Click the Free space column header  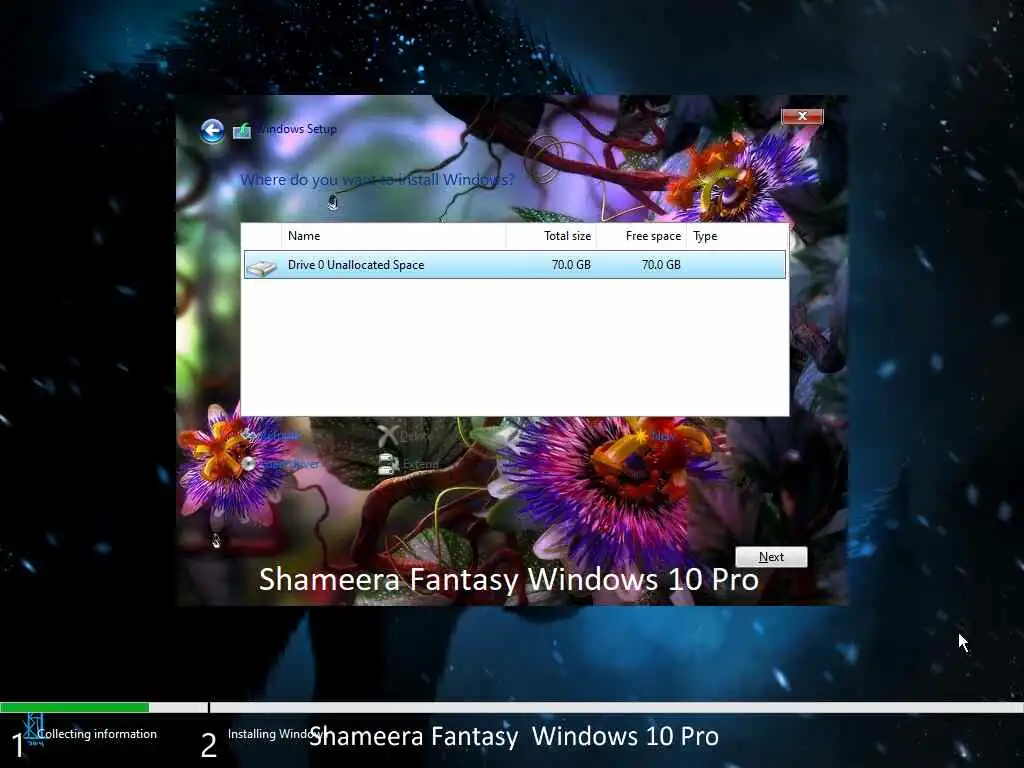[x=642, y=236]
